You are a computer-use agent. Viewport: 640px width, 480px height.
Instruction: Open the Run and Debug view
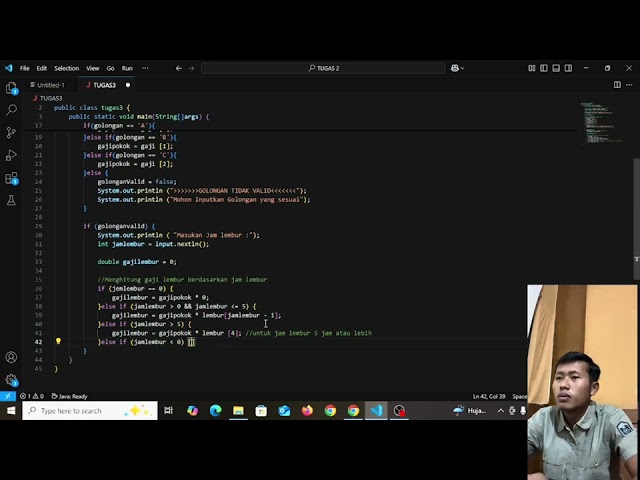tap(11, 155)
